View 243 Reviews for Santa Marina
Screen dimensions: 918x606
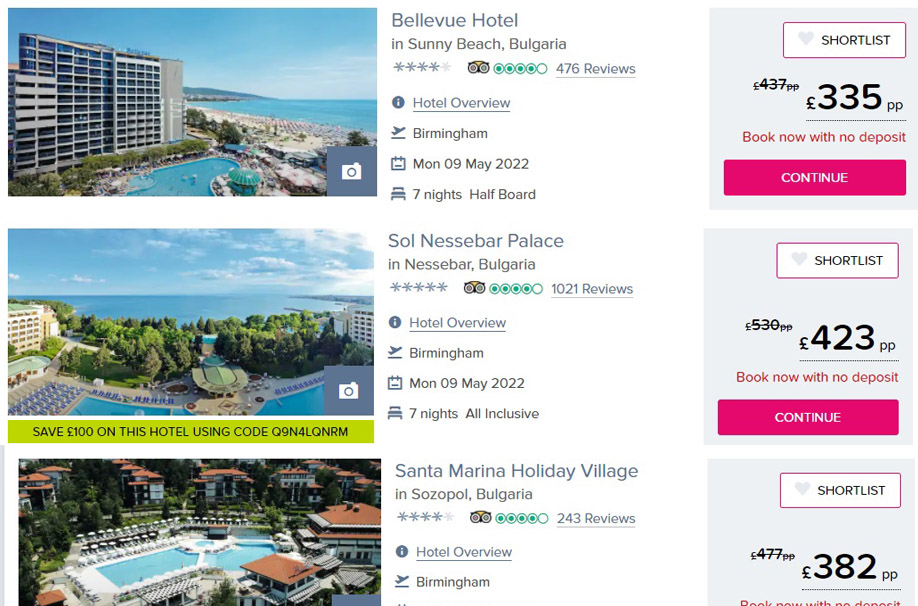tap(596, 518)
